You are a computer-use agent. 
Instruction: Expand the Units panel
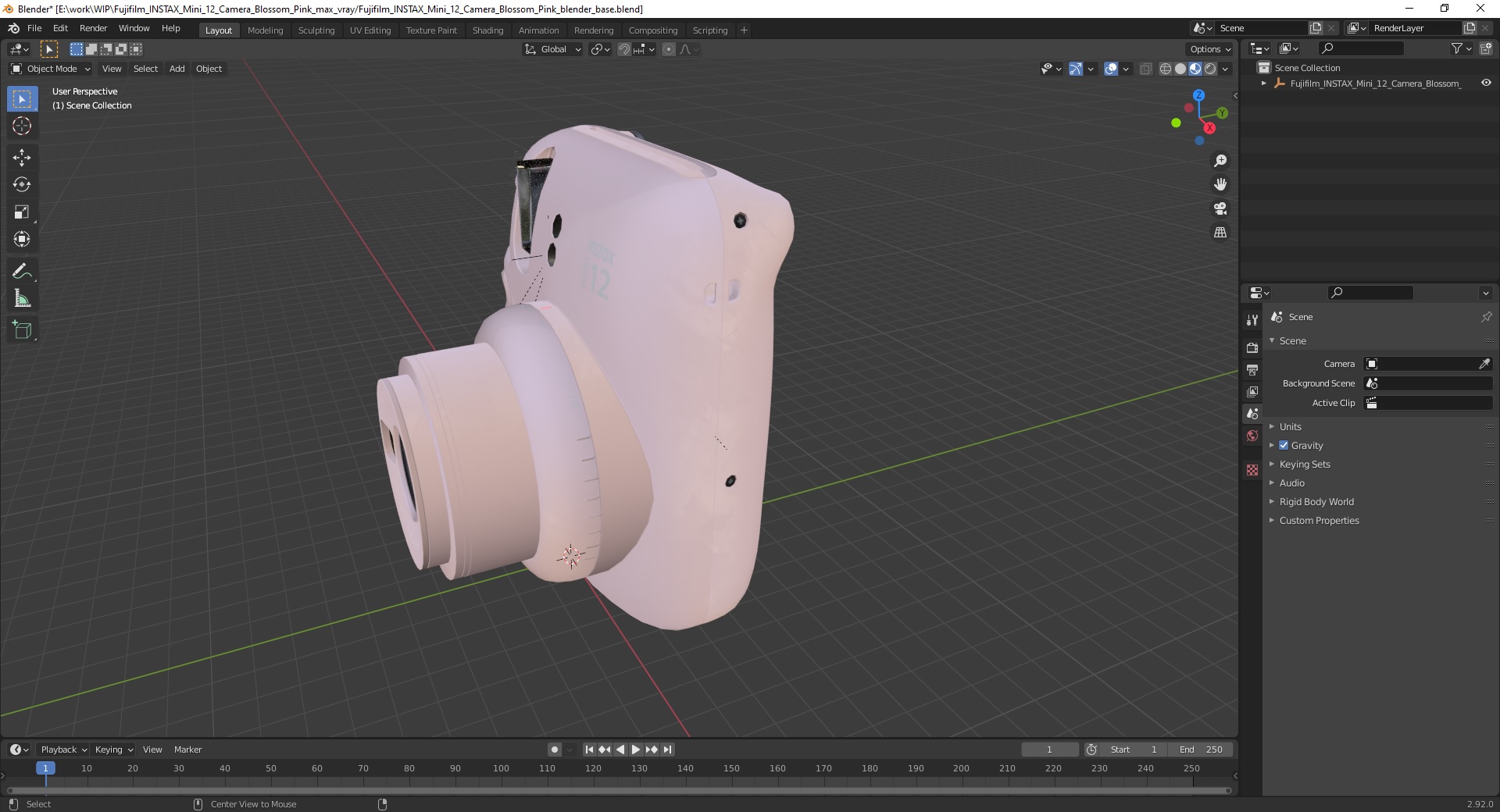1290,426
